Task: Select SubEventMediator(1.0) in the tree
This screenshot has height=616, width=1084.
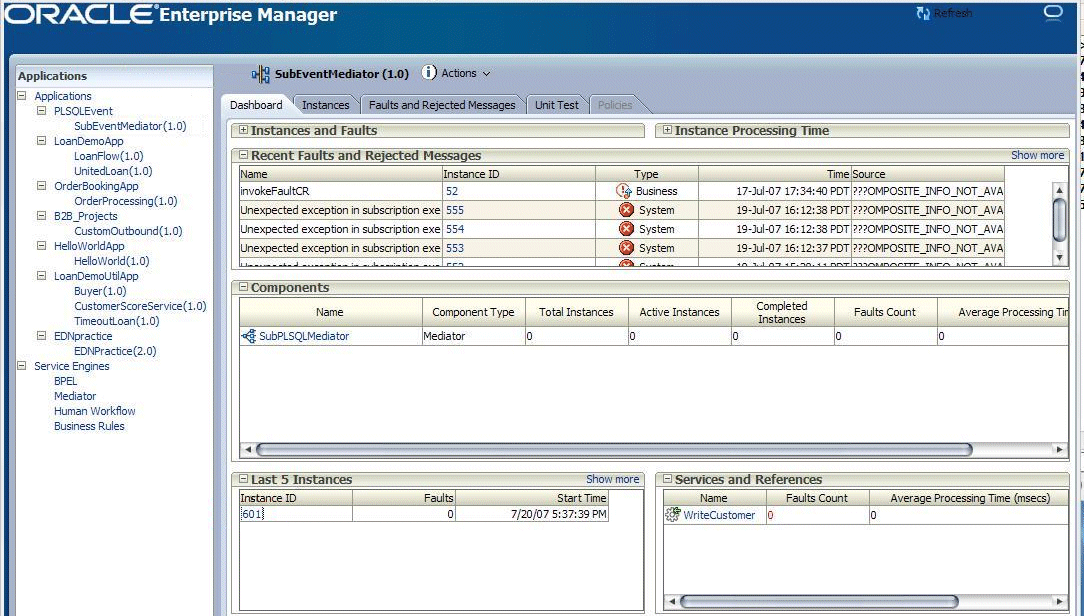Action: point(130,126)
